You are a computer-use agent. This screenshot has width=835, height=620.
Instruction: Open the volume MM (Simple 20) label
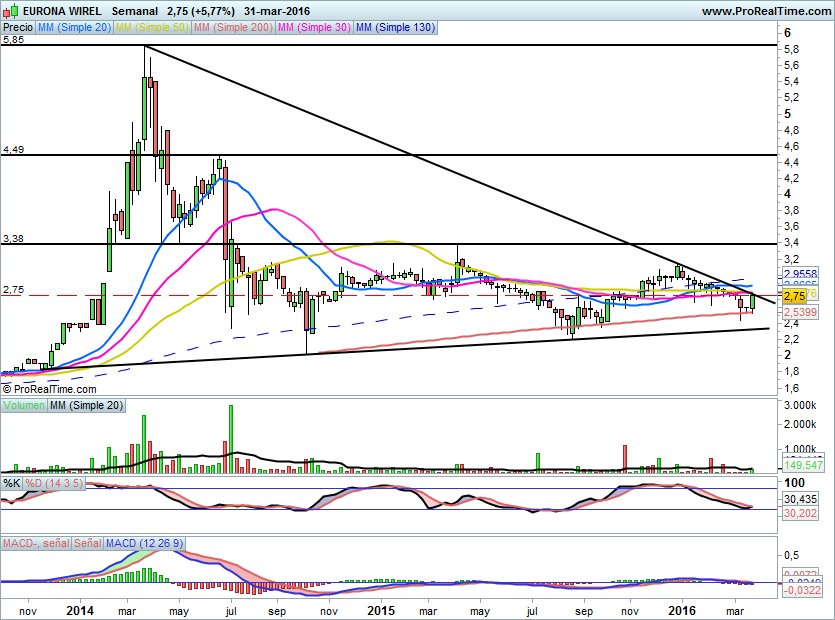pyautogui.click(x=86, y=405)
